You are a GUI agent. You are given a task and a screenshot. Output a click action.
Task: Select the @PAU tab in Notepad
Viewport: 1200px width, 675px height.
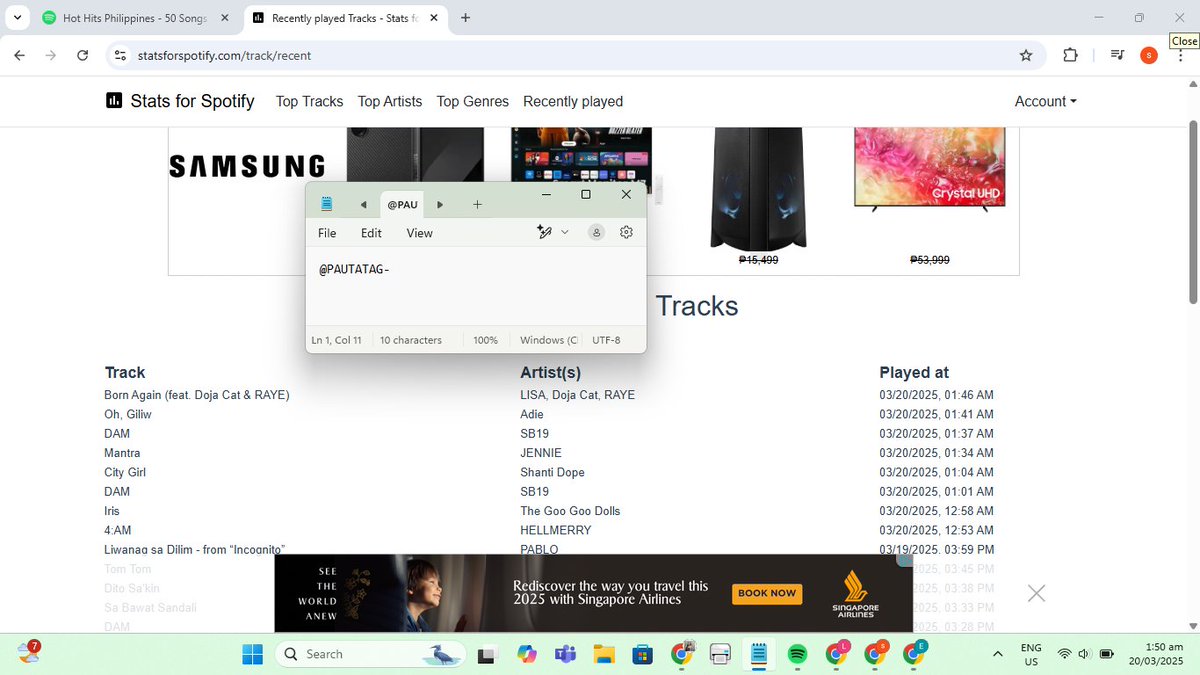pos(402,205)
